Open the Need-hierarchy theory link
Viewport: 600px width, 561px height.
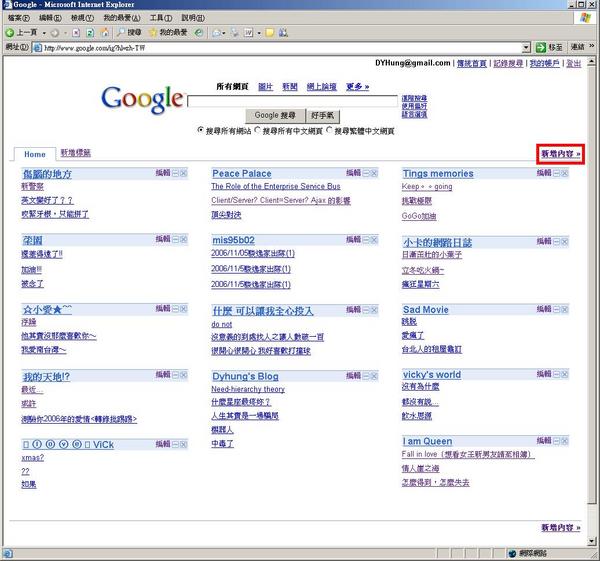click(x=248, y=389)
